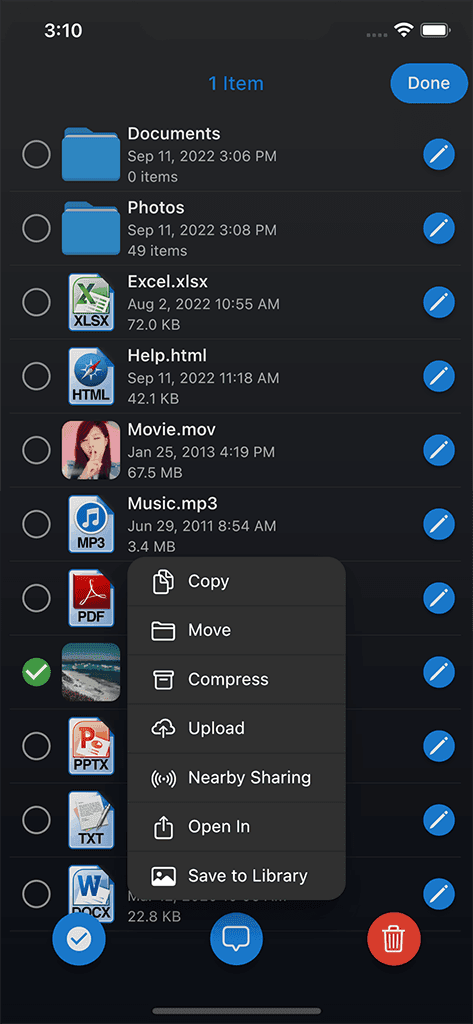
Task: Select the Music.mp3 checkbox circle
Action: coord(36,524)
